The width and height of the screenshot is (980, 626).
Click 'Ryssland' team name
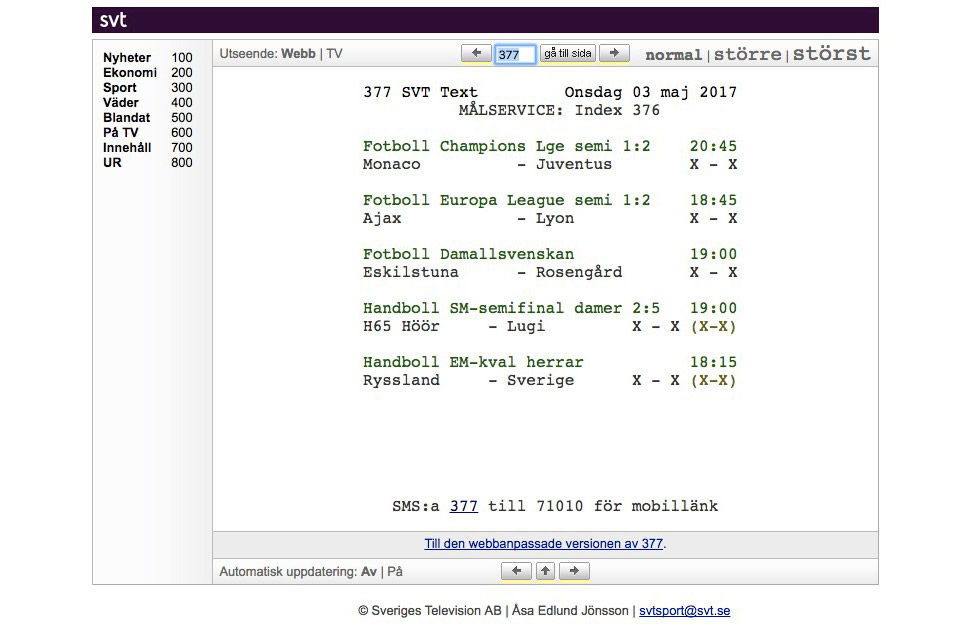click(x=401, y=380)
